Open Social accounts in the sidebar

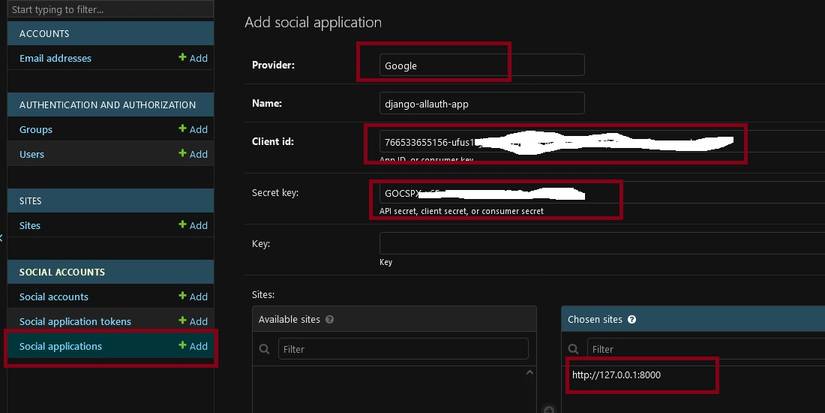pos(54,296)
